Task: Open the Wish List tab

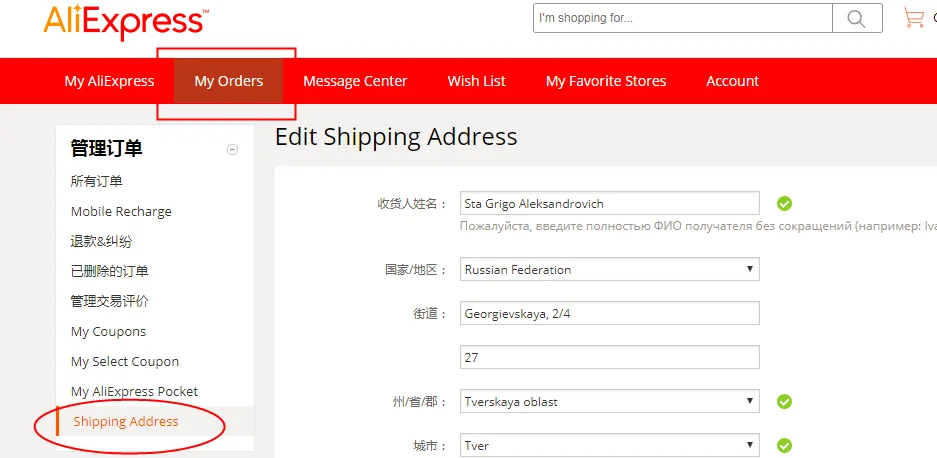Action: pyautogui.click(x=476, y=81)
